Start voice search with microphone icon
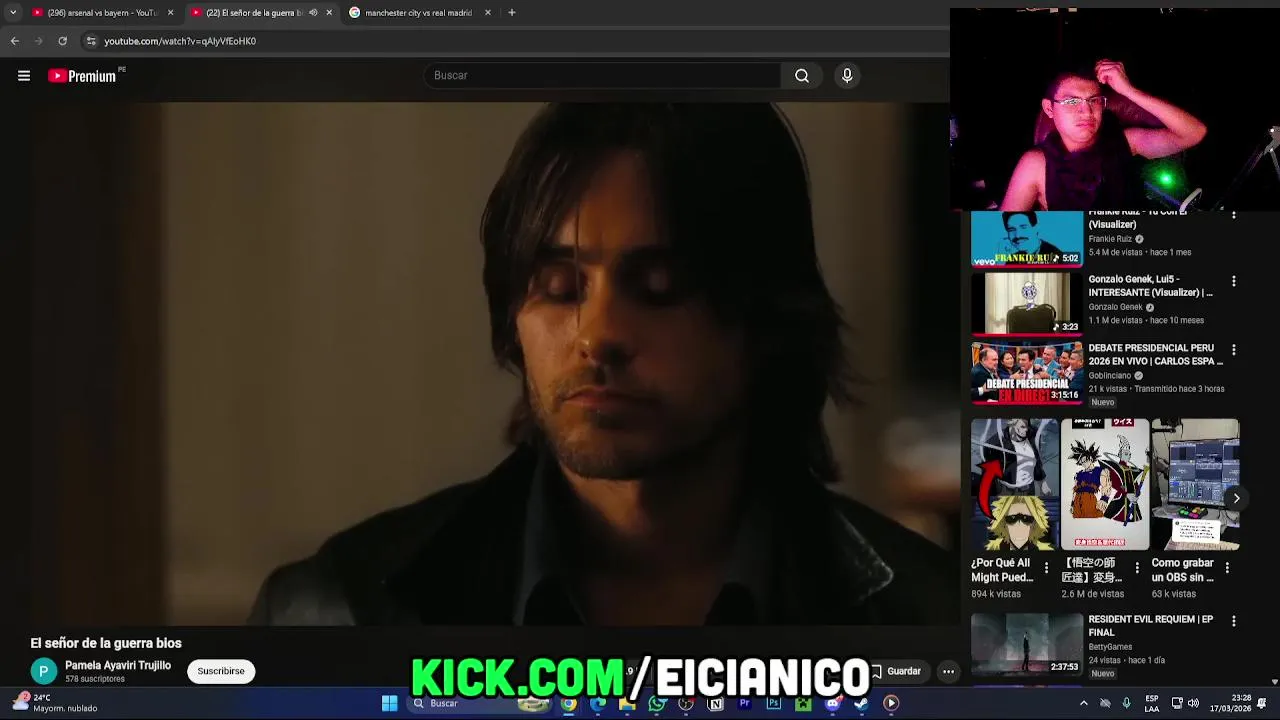This screenshot has height=720, width=1280. [x=847, y=76]
